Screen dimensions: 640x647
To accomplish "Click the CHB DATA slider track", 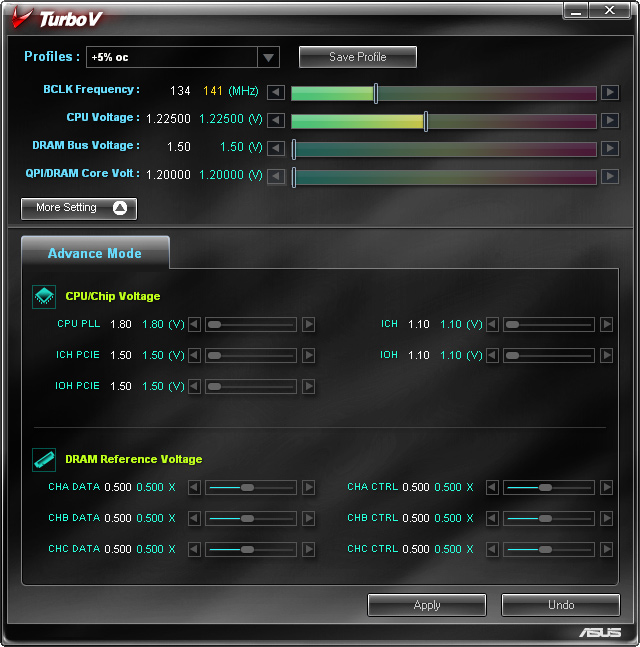I will (x=251, y=518).
